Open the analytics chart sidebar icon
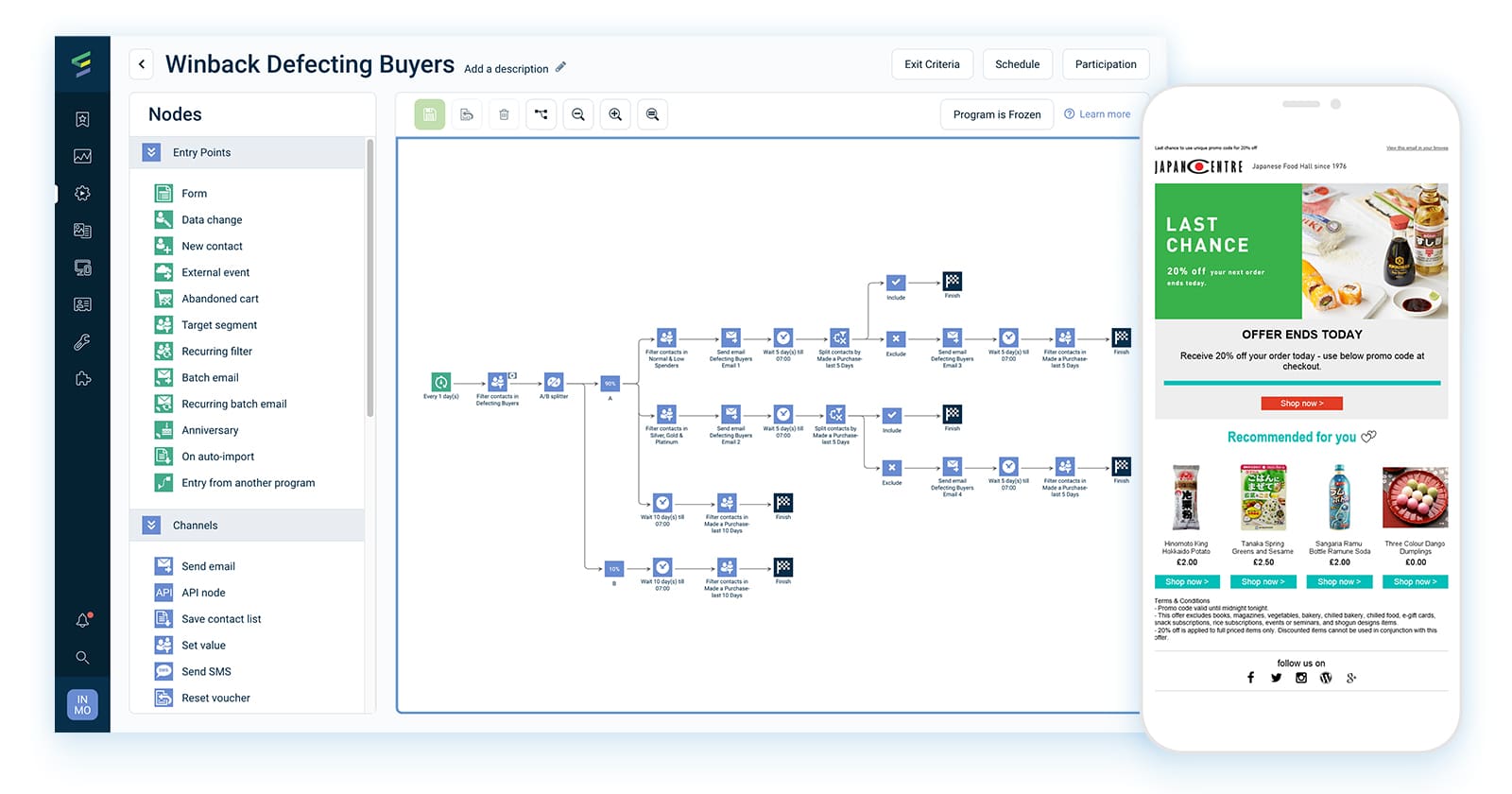1512x794 pixels. (82, 156)
